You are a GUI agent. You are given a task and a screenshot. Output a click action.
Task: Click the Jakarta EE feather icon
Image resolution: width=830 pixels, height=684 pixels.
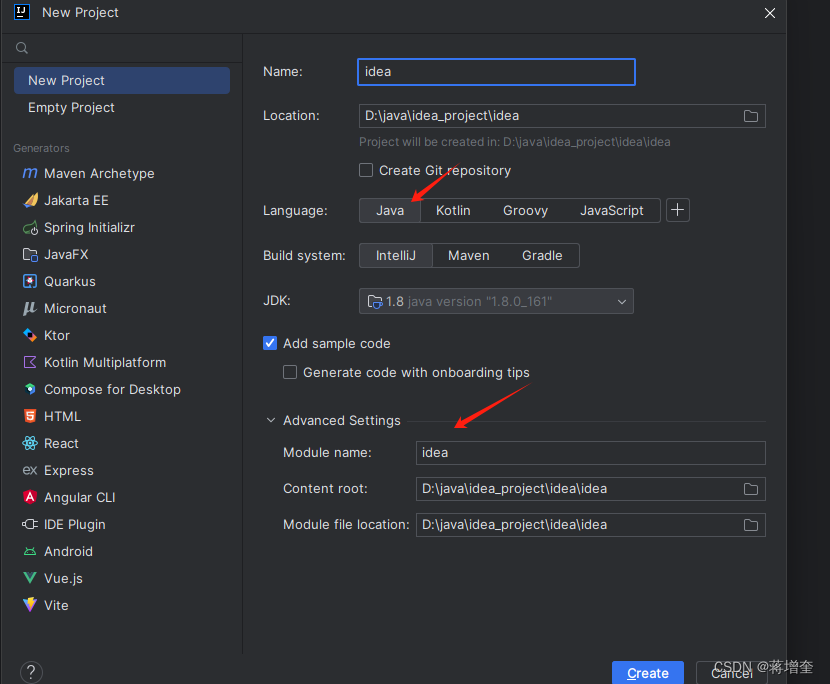[30, 200]
